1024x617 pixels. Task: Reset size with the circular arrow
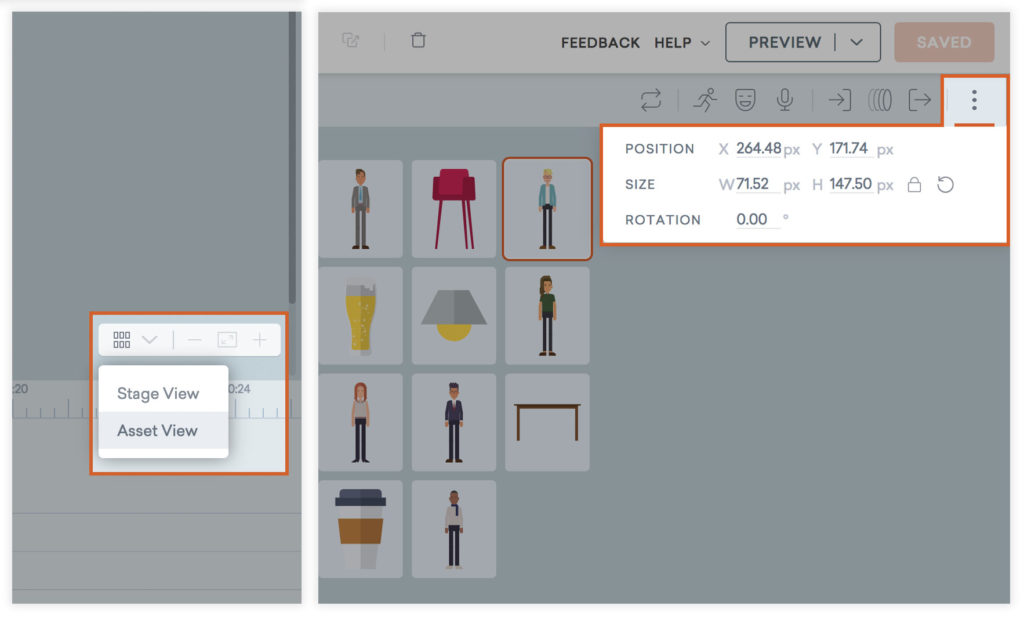click(945, 185)
